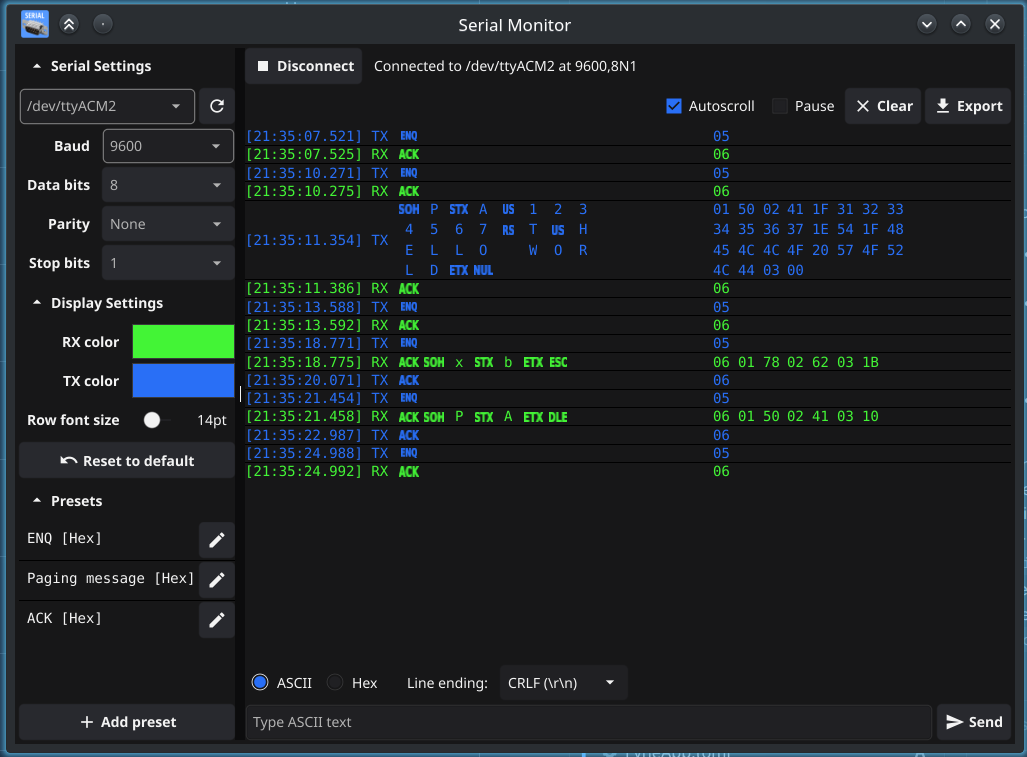
Task: Click the log row timestamped 21:35:21.458
Action: click(x=628, y=416)
